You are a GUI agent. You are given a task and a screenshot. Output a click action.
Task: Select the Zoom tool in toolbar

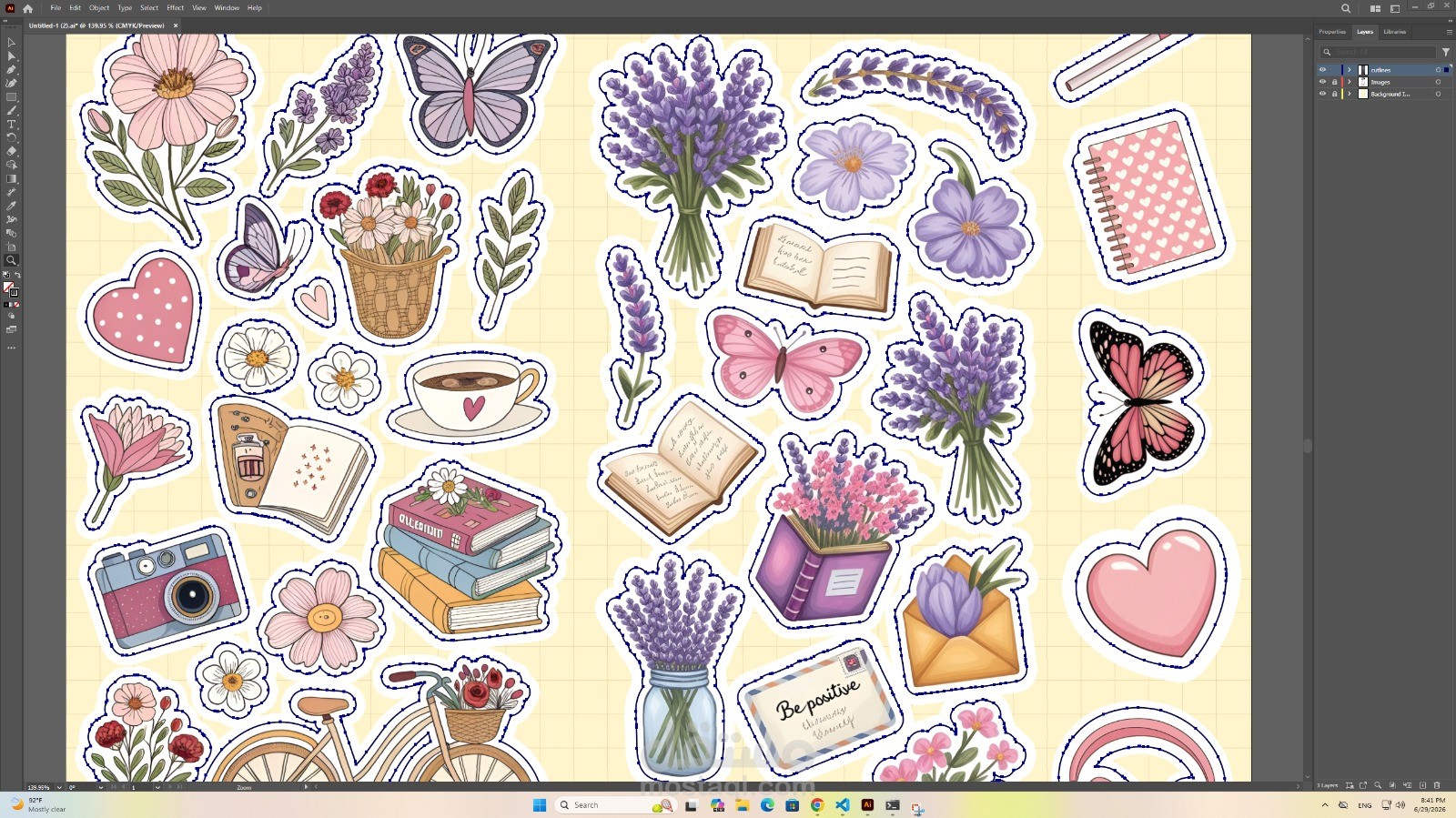[x=11, y=260]
